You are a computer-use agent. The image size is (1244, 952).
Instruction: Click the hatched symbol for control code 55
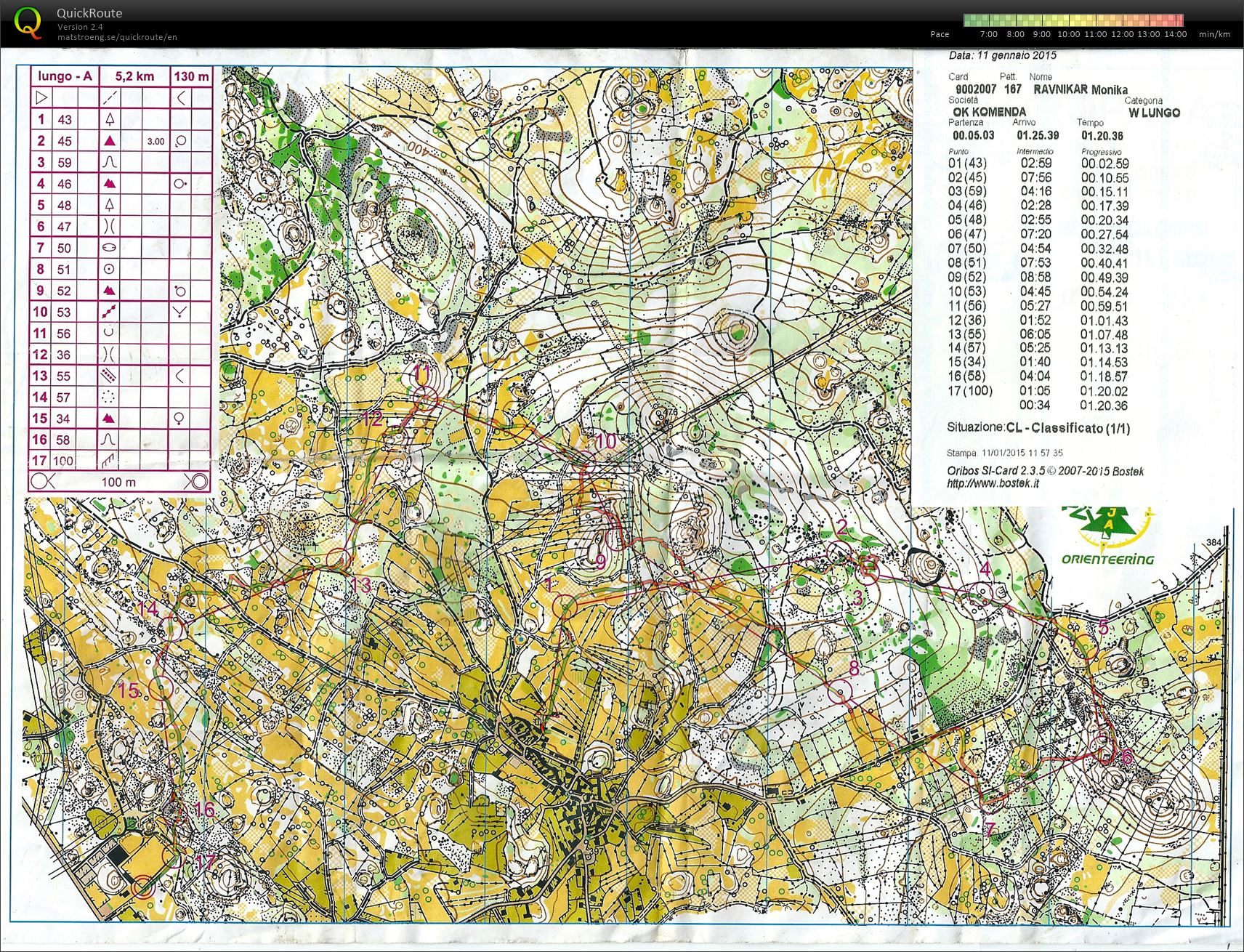109,376
